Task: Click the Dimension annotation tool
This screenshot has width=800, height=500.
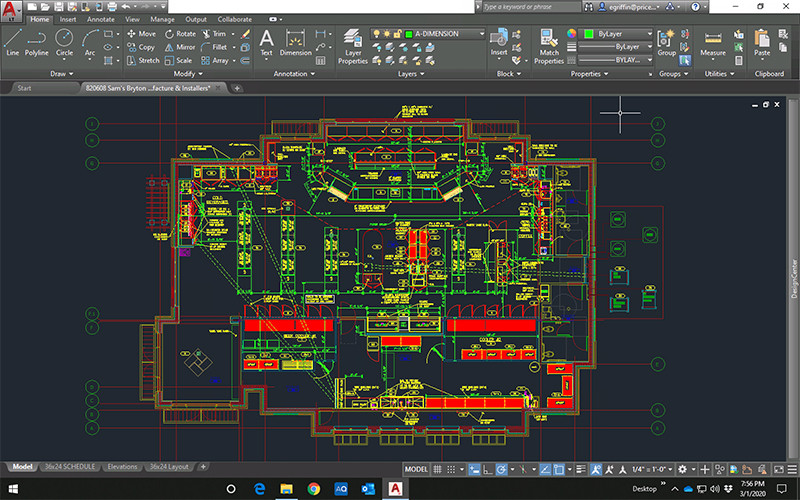Action: pos(295,41)
